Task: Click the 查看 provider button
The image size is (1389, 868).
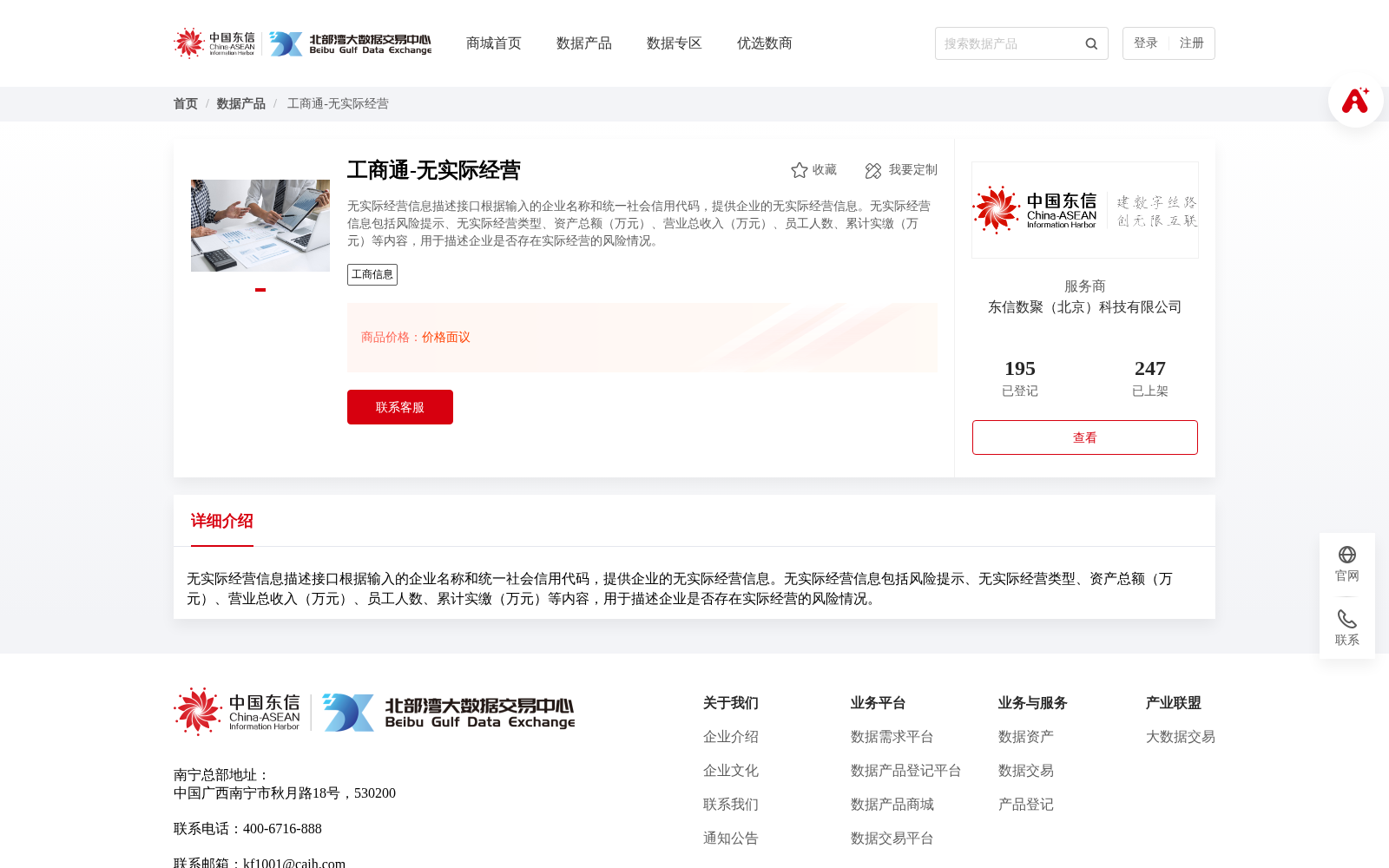Action: click(1085, 437)
